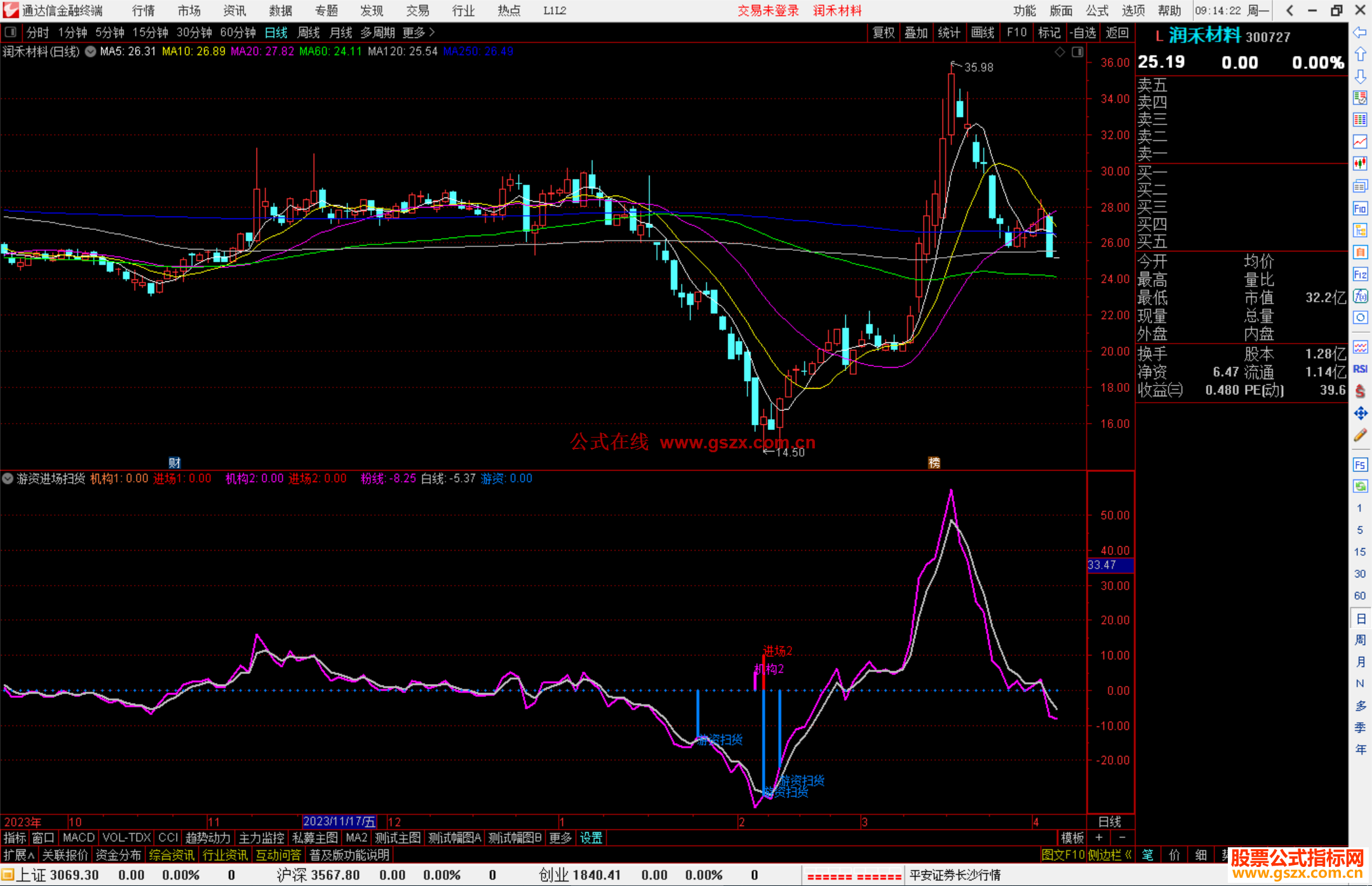Image resolution: width=1372 pixels, height=886 pixels.
Task: Click the four-arrow move icon
Action: coord(1360,413)
